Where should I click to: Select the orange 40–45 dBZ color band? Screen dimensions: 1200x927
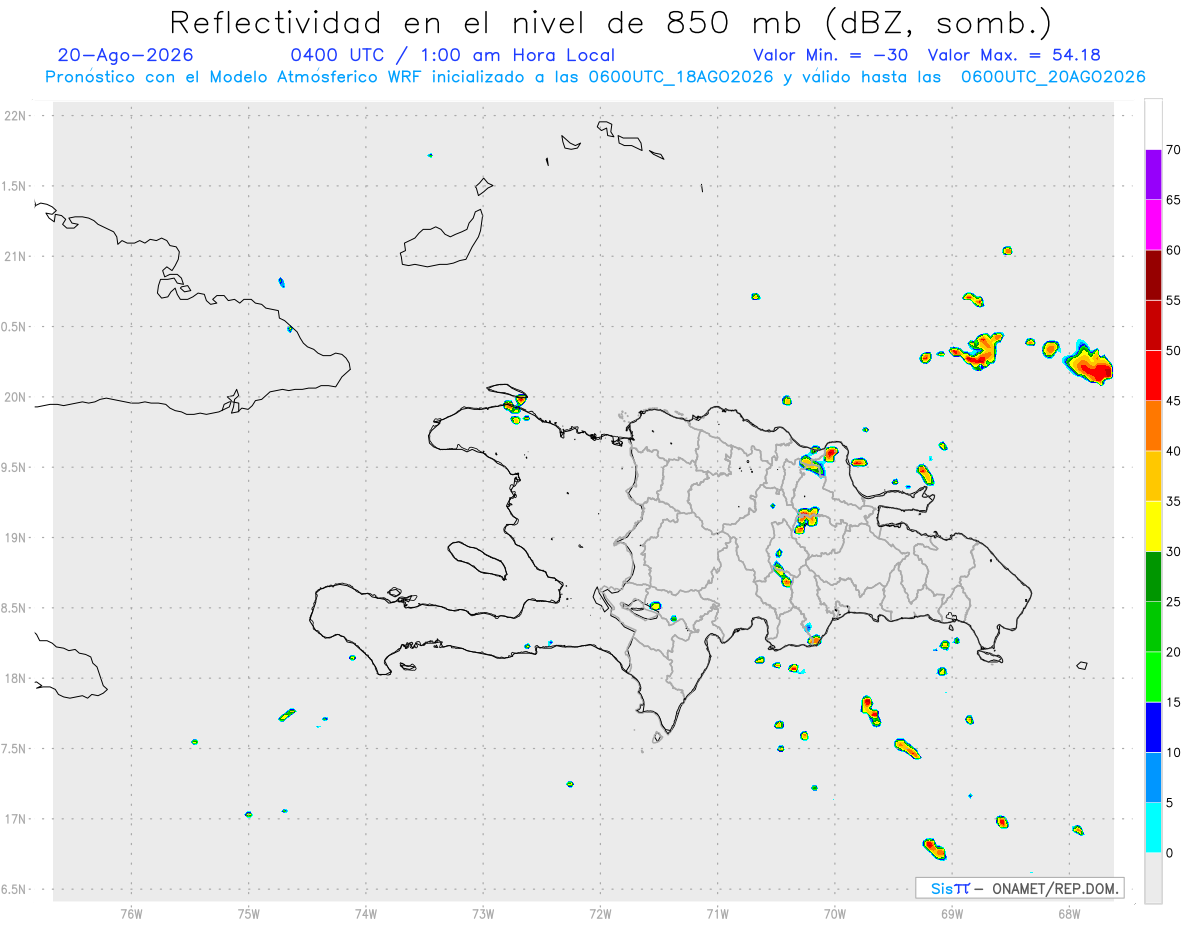click(1153, 426)
